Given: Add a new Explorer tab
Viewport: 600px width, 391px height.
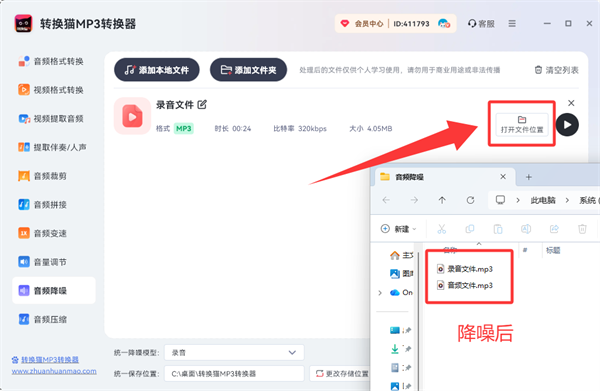Looking at the screenshot, I should (528, 177).
